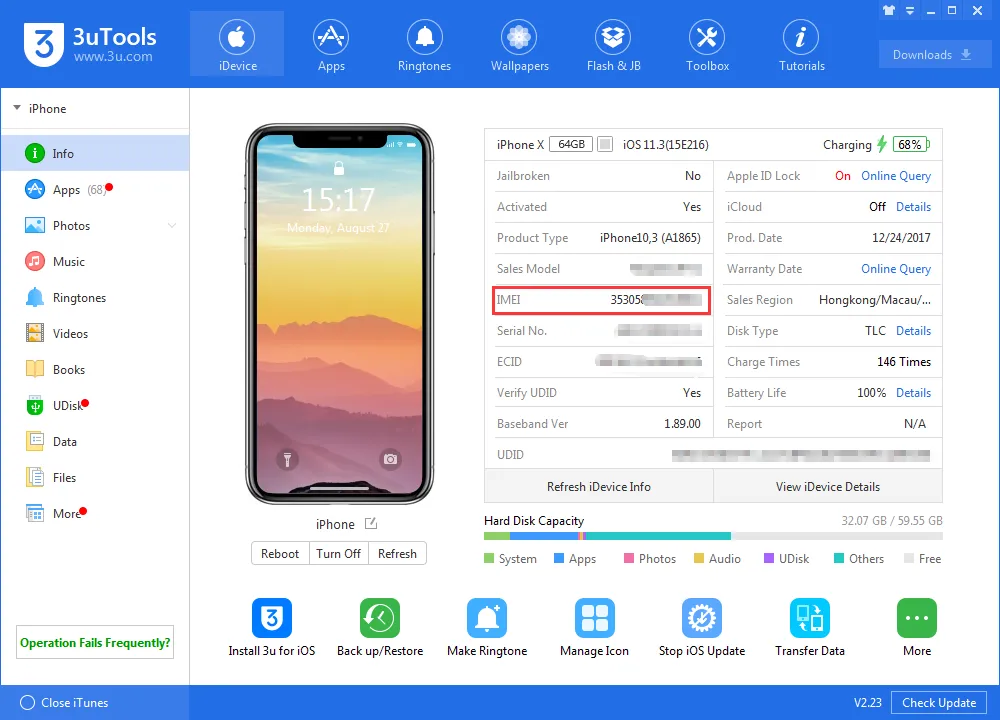Open the title bar dropdown menu arrow
Screen dimensions: 1000x720
pyautogui.click(x=910, y=11)
